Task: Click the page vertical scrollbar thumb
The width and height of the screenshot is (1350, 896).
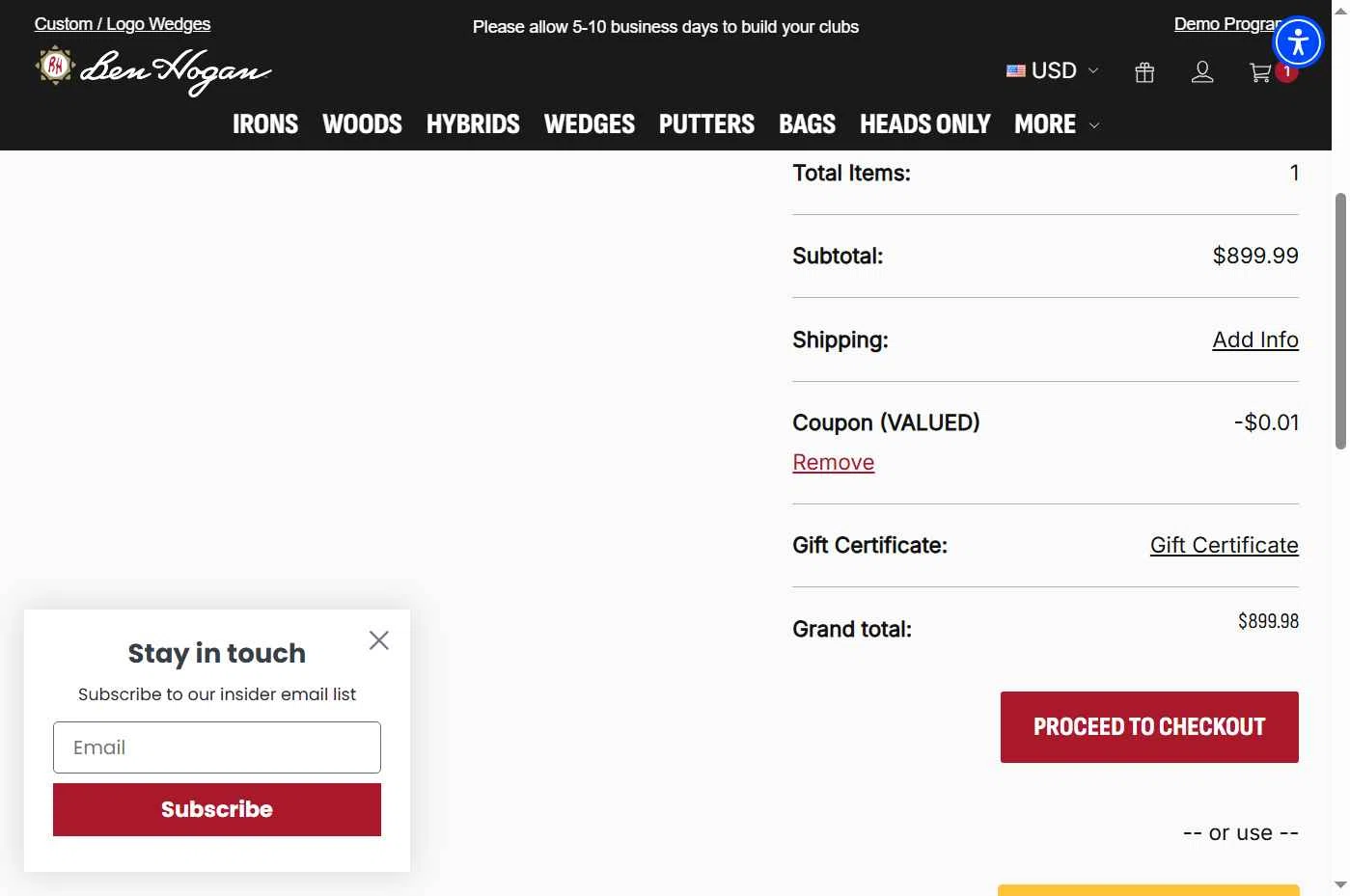Action: (x=1340, y=321)
